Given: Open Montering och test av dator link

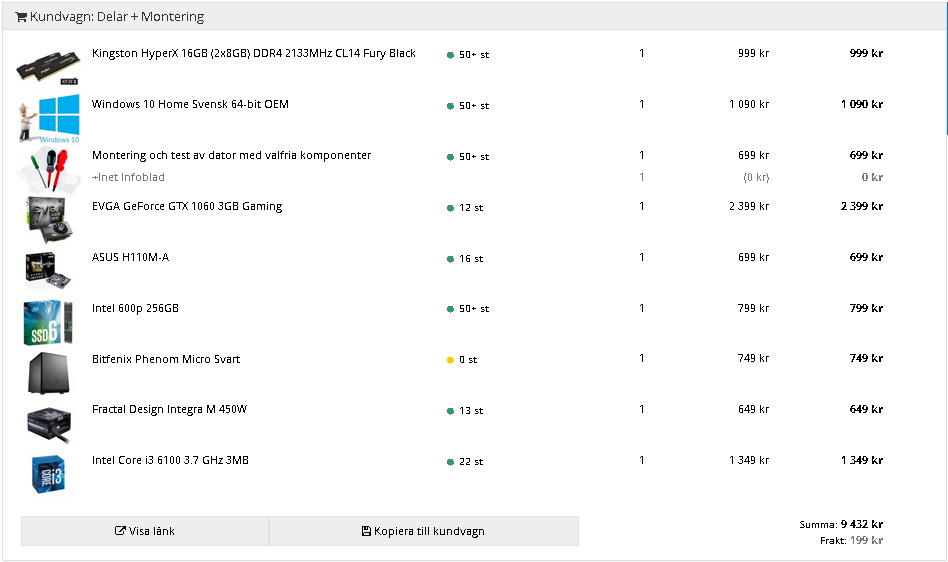Looking at the screenshot, I should pyautogui.click(x=232, y=155).
